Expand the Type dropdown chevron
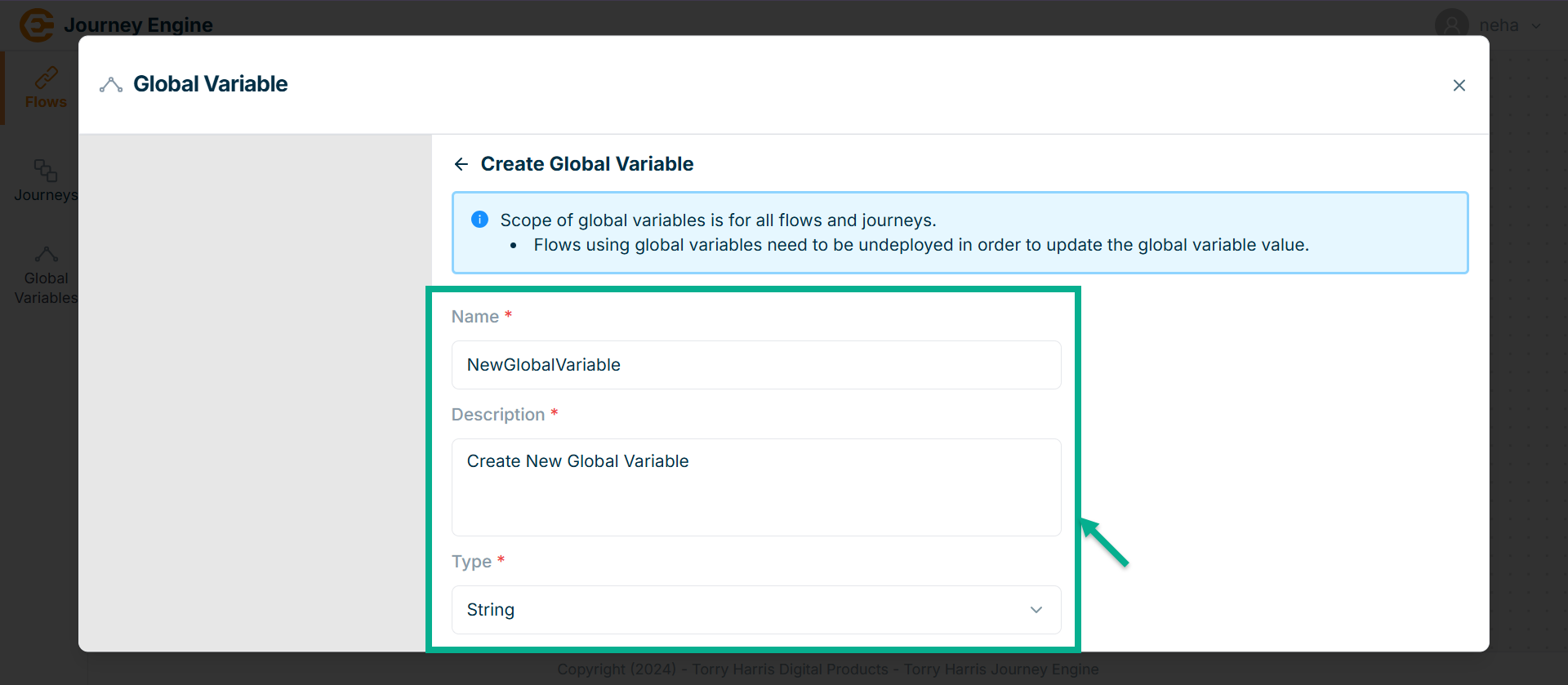 pos(1036,610)
